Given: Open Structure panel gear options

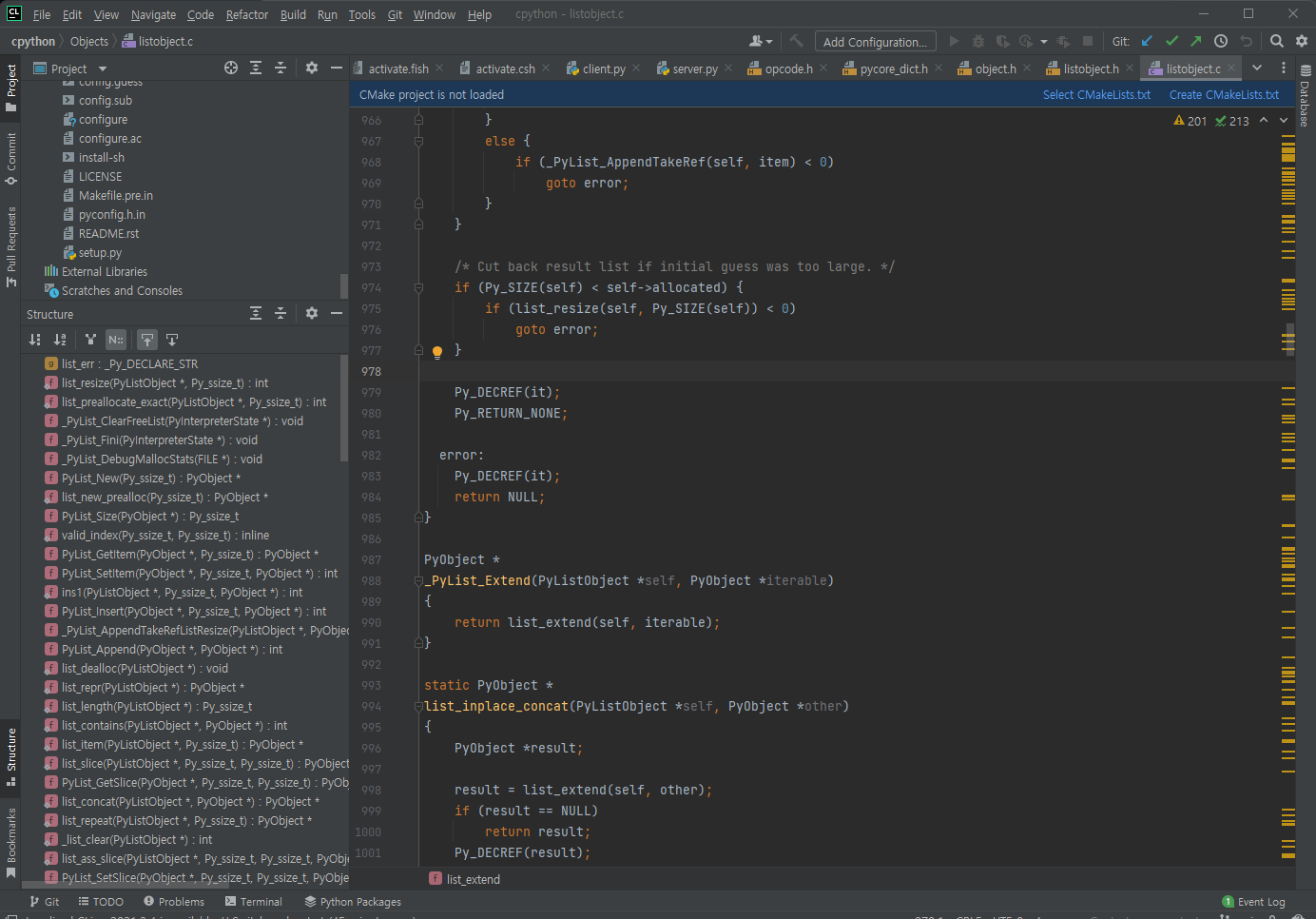Looking at the screenshot, I should 312,313.
